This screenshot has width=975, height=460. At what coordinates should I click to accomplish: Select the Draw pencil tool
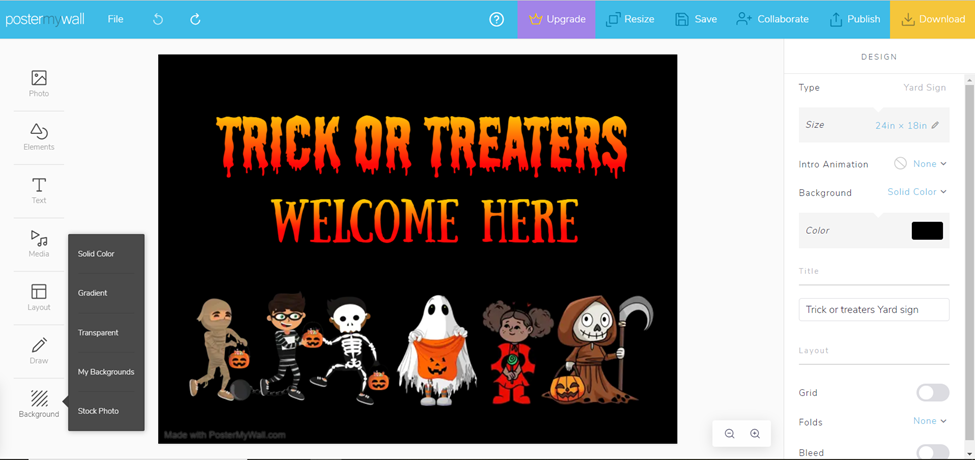pos(39,351)
